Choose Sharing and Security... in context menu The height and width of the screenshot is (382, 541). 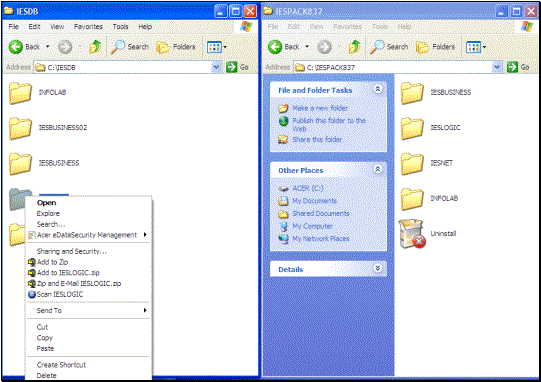click(88, 252)
